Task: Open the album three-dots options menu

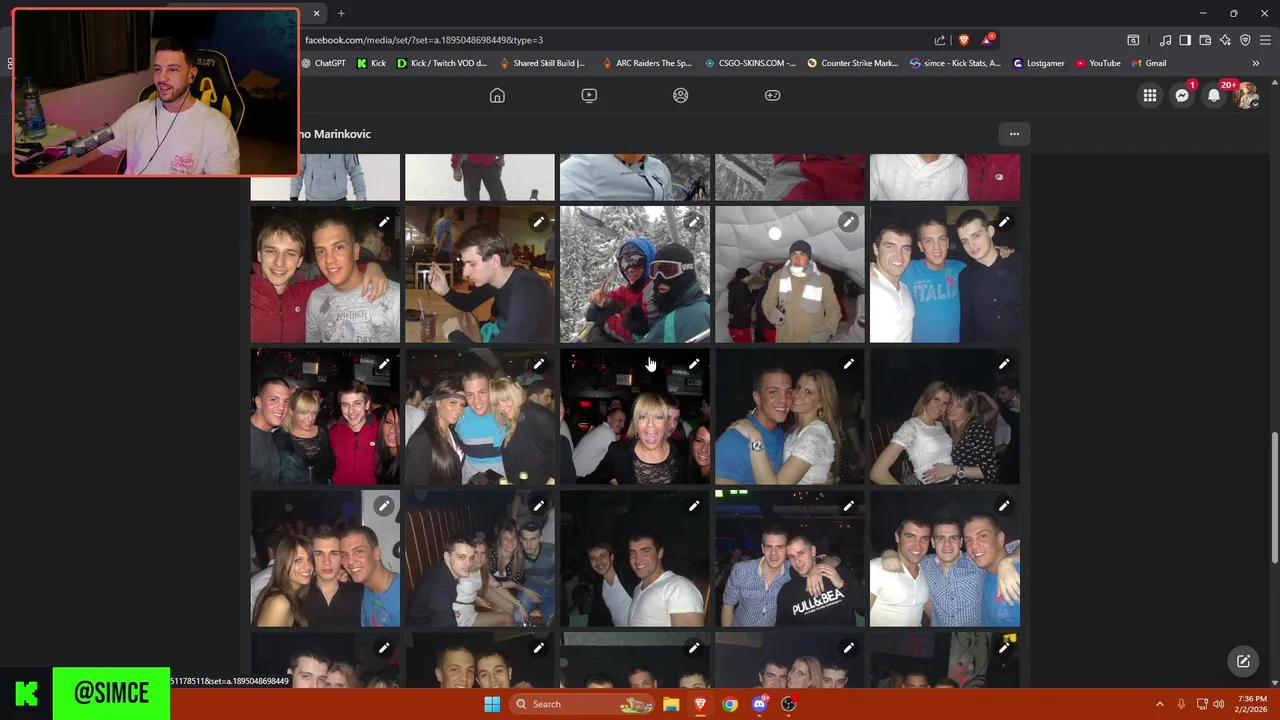Action: click(1014, 134)
